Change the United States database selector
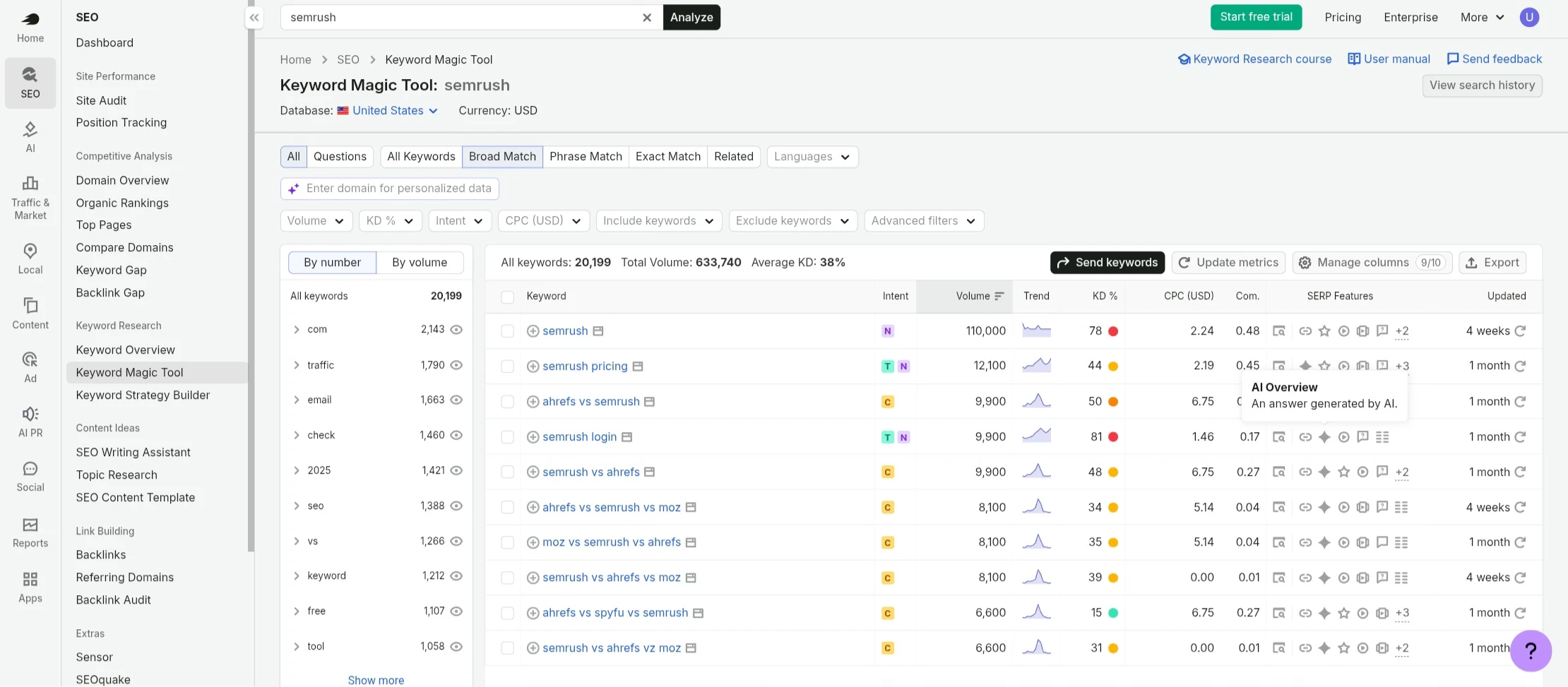This screenshot has height=687, width=1568. [x=388, y=111]
